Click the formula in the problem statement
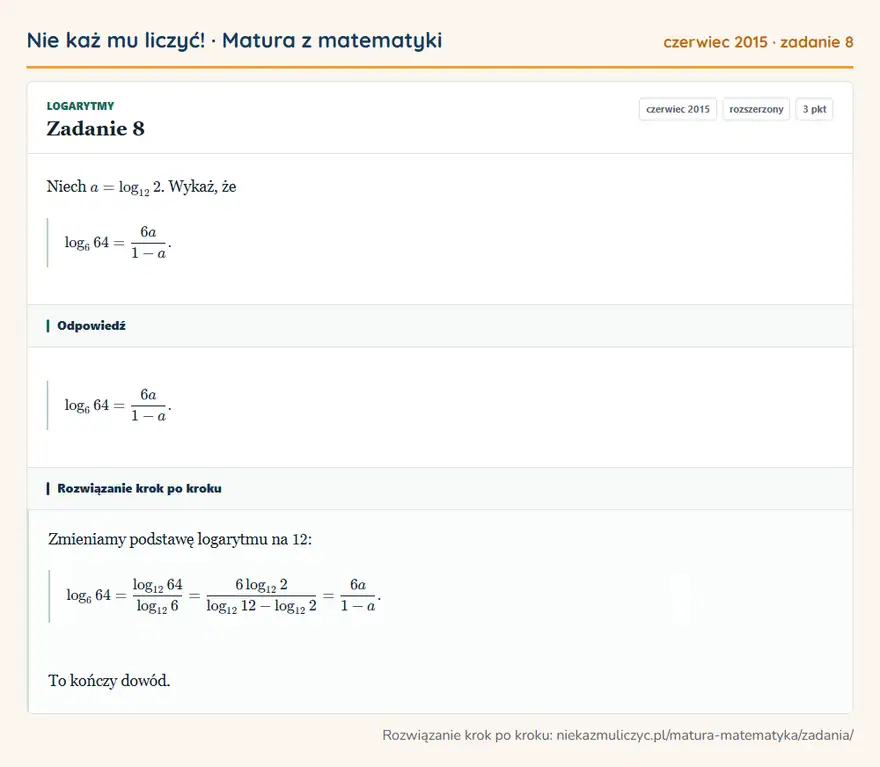Screen dimensions: 880x767 118,242
